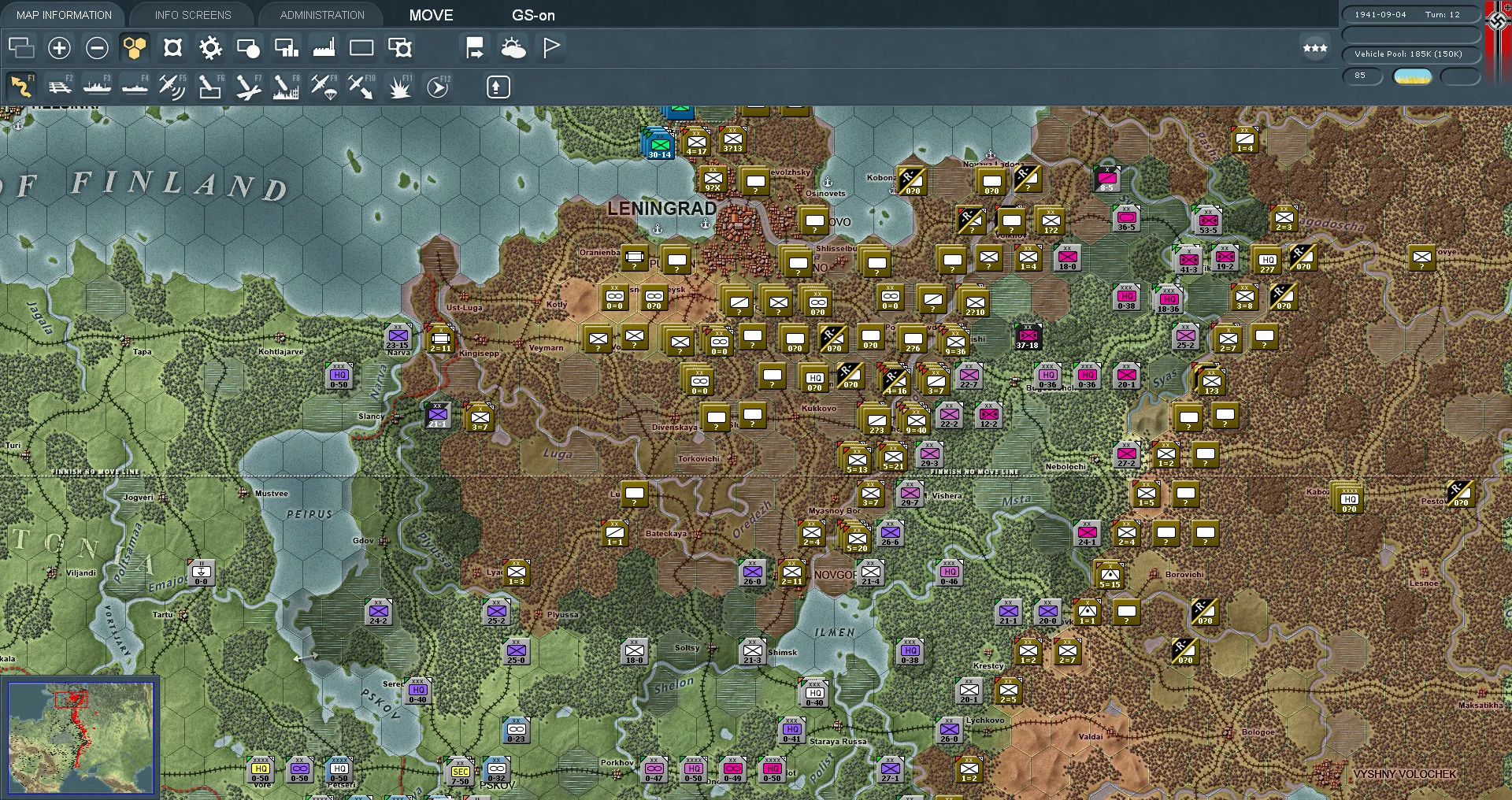The width and height of the screenshot is (1512, 800).
Task: Select the yellow SEC unit labeled 7-50
Action: 460,772
